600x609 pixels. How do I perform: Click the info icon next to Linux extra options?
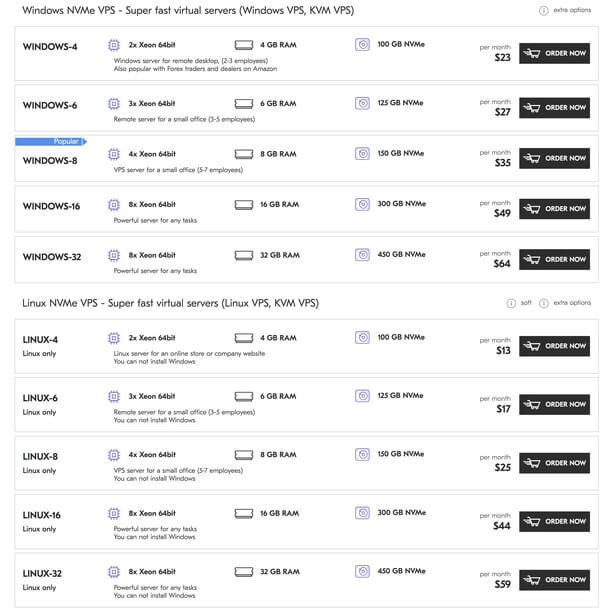pos(543,303)
